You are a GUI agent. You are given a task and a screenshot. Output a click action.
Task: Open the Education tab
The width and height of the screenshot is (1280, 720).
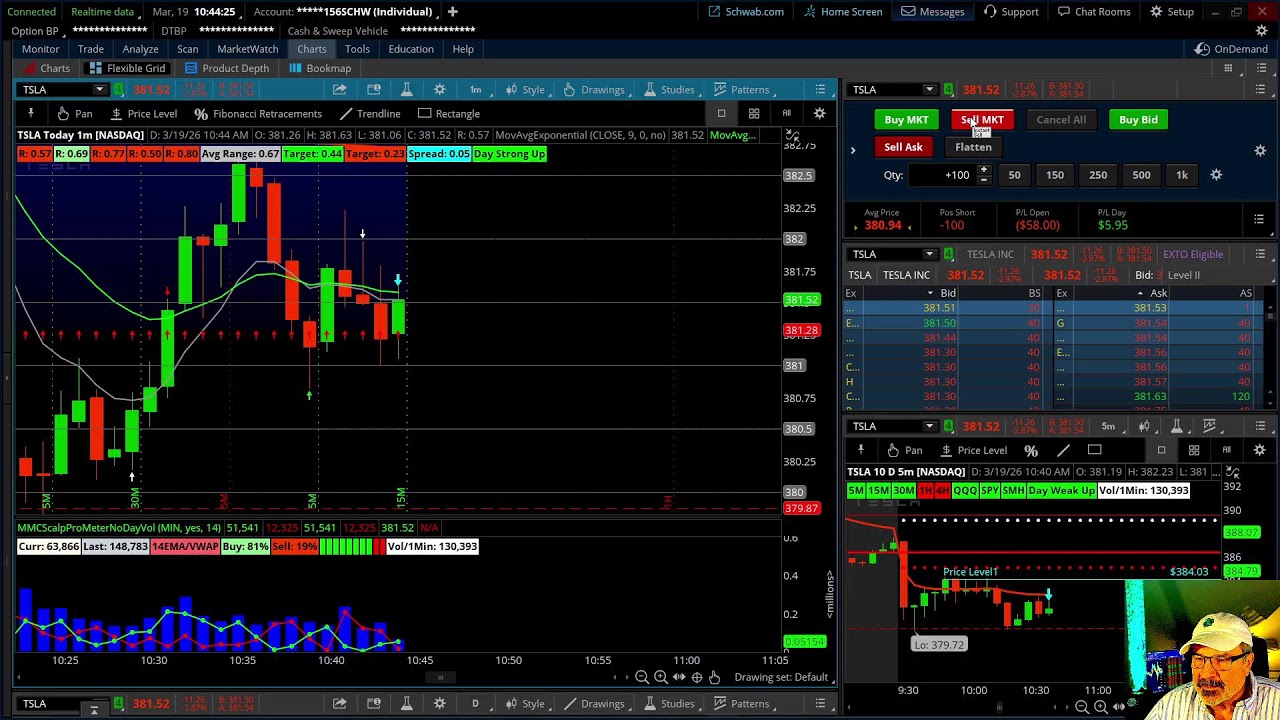click(411, 49)
